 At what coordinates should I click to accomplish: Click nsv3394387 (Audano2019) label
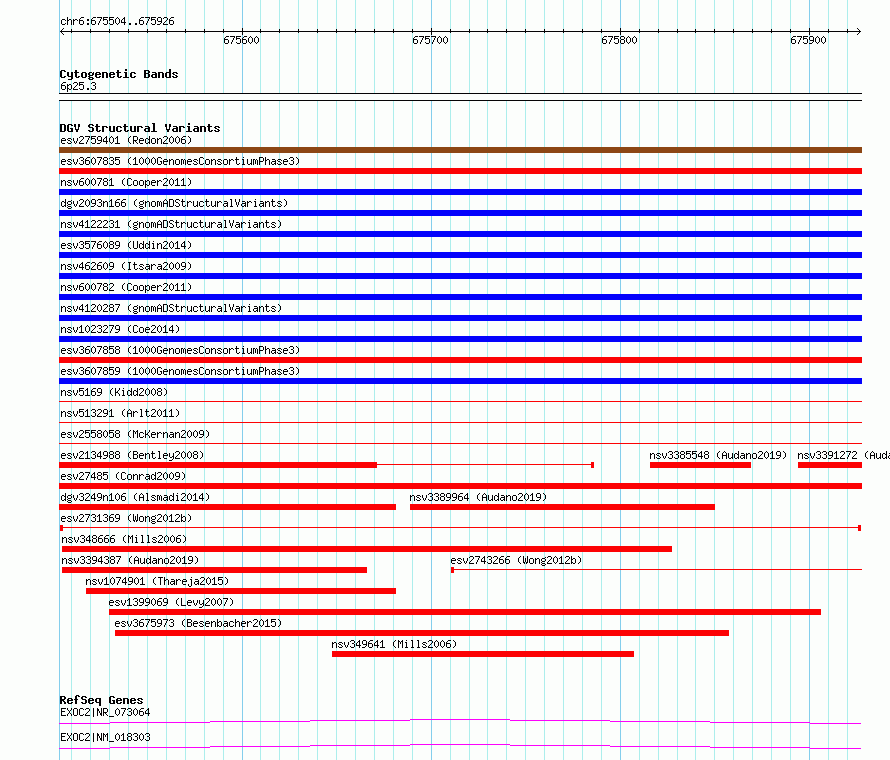[x=130, y=560]
